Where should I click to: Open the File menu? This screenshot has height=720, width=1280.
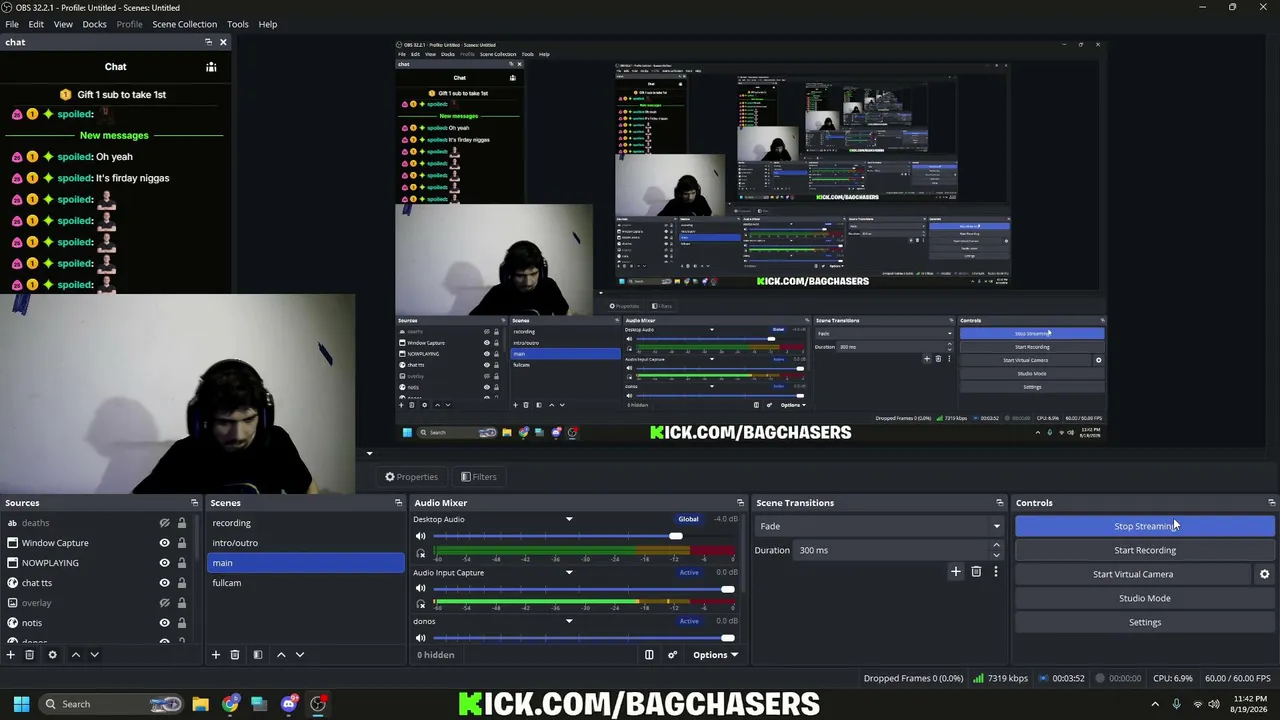[12, 24]
